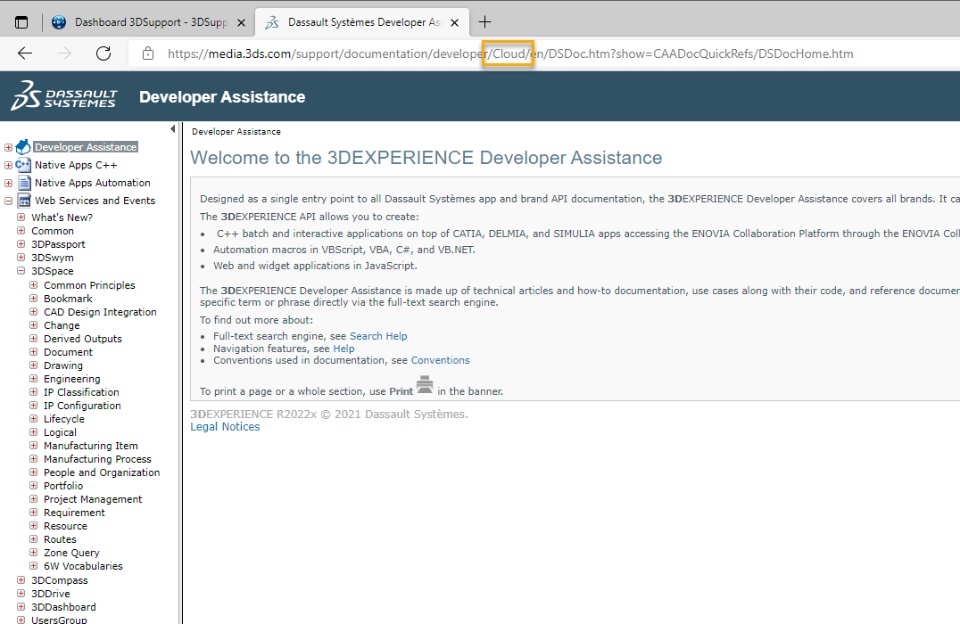Click the Native Apps Automation document icon
The width and height of the screenshot is (960, 624).
click(x=24, y=182)
